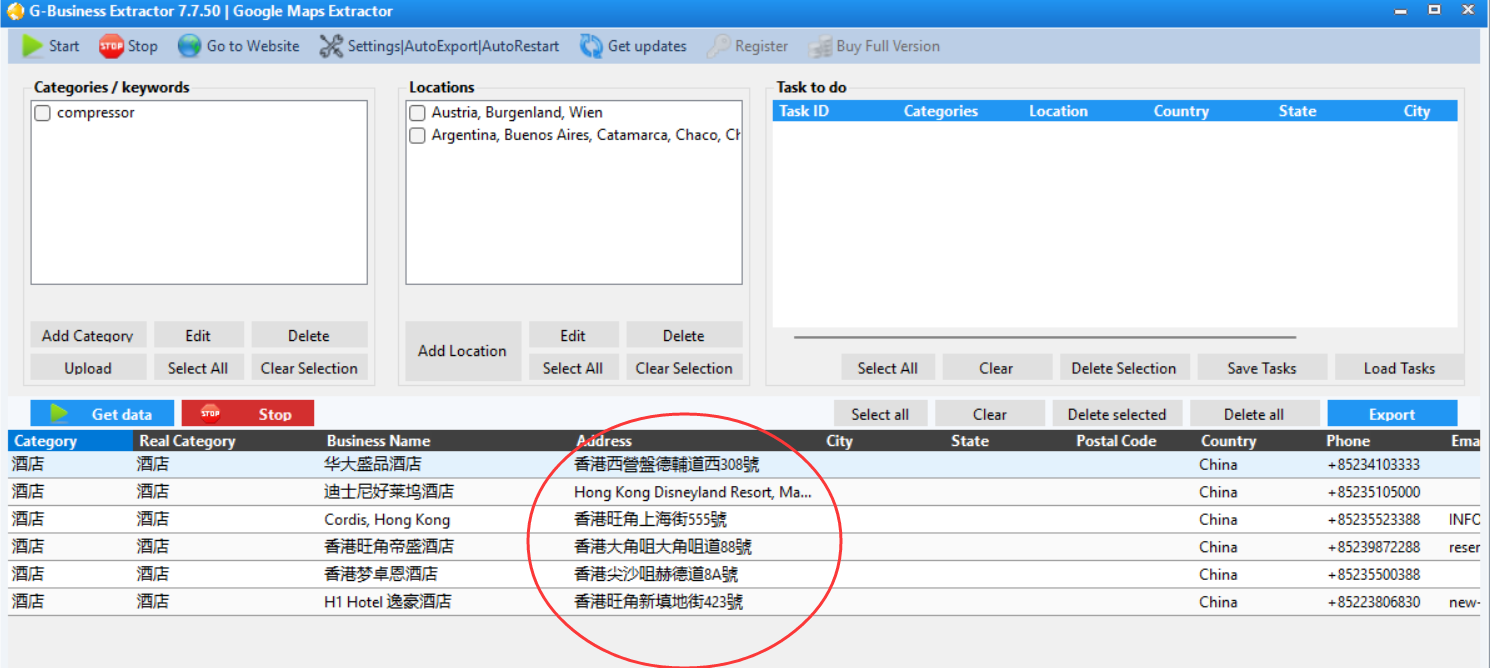
Task: Click the Settings|AutoExport|AutoRestart wrench icon
Action: [329, 45]
